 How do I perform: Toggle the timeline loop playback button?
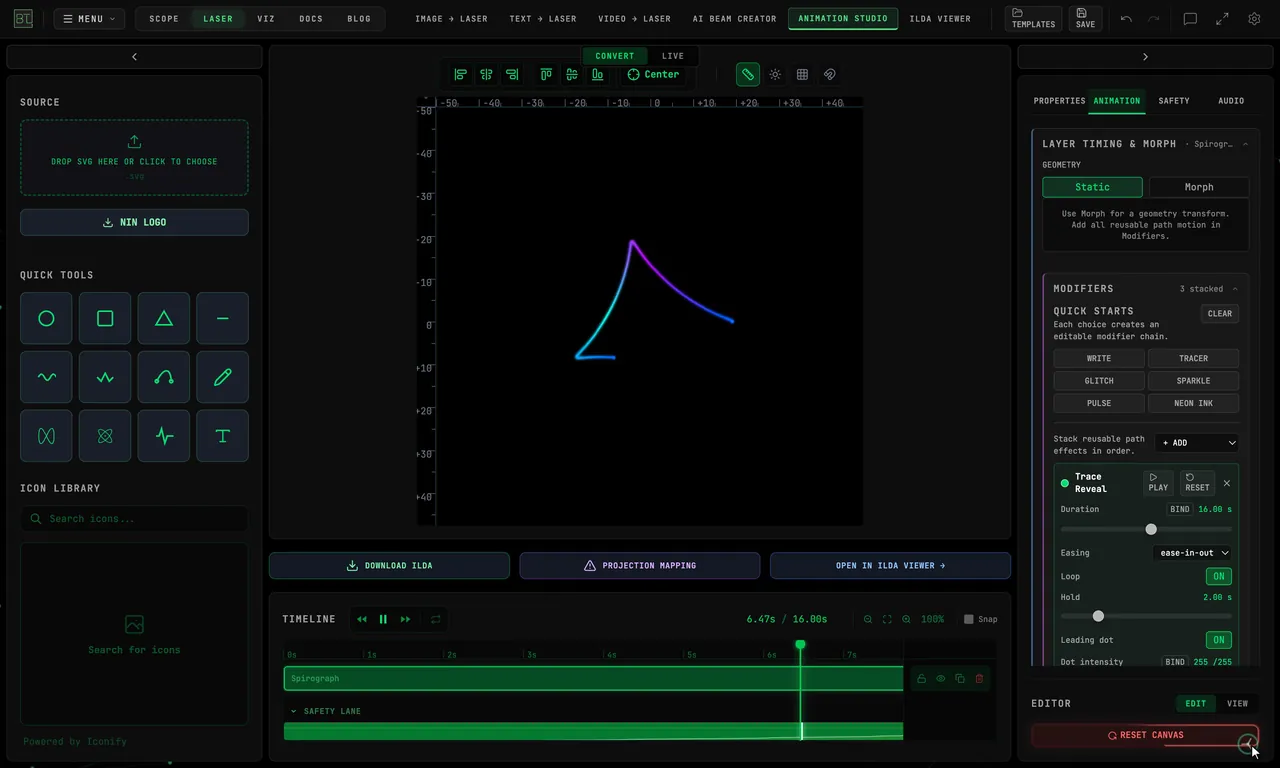click(436, 620)
